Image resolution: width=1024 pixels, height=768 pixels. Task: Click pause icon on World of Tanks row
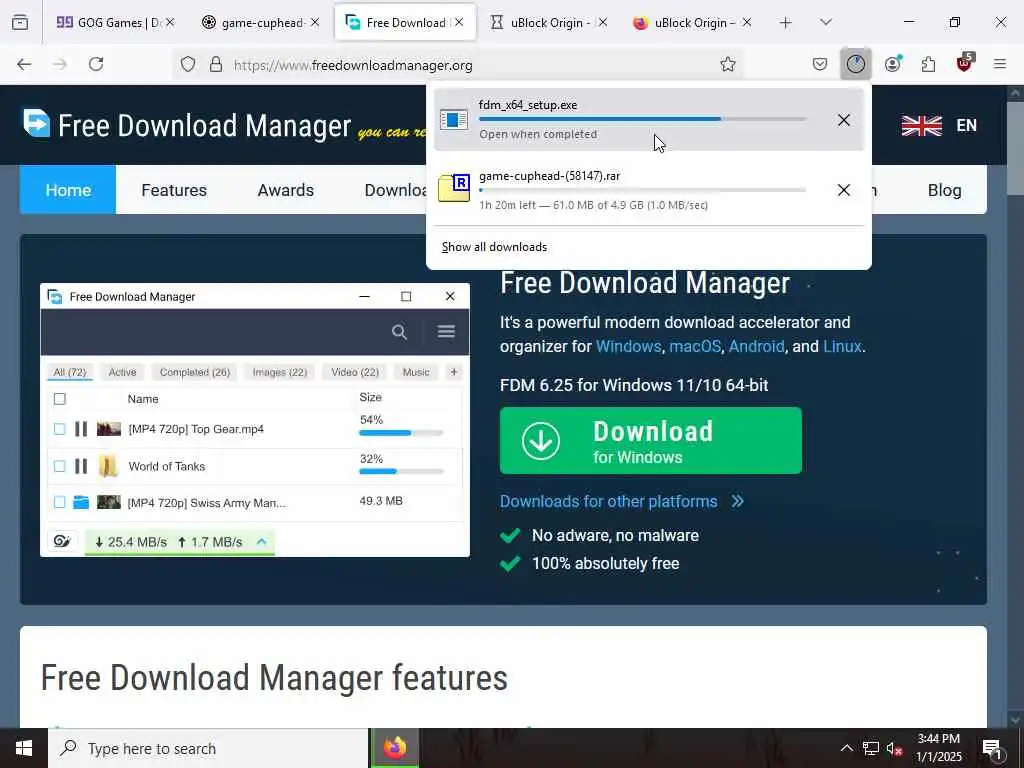click(81, 466)
